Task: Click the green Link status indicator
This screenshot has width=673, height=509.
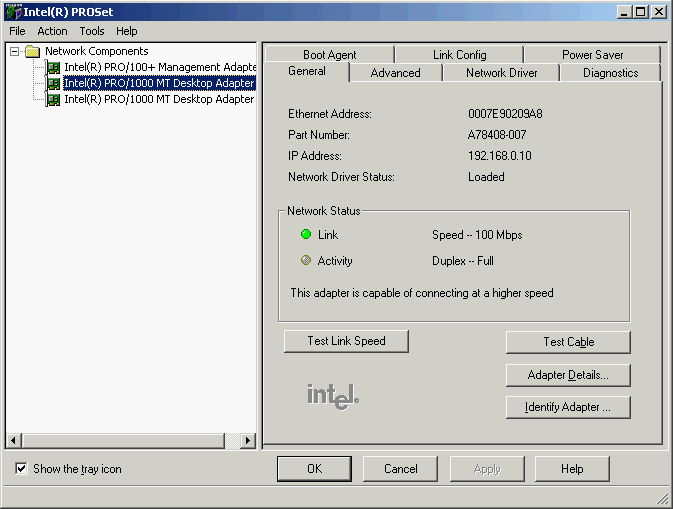Action: [306, 234]
